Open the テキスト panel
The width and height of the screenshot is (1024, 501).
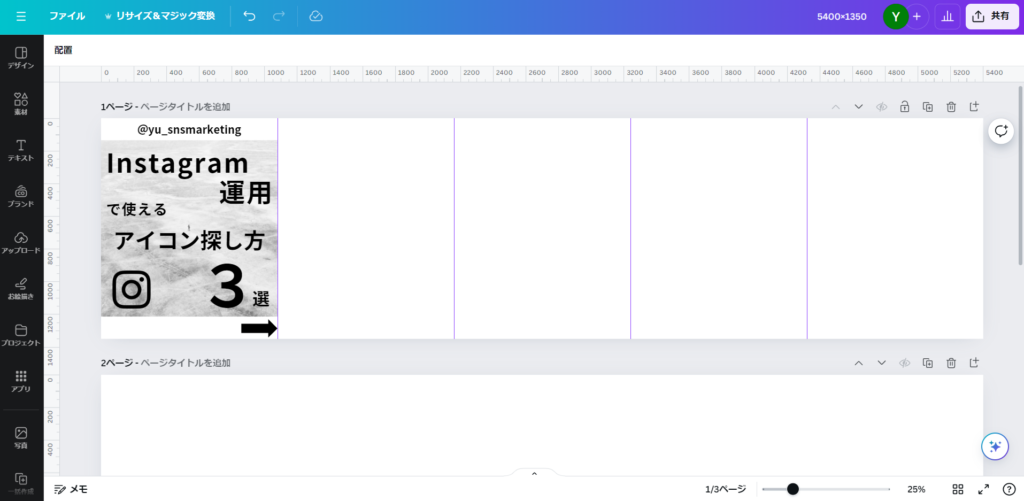(21, 150)
